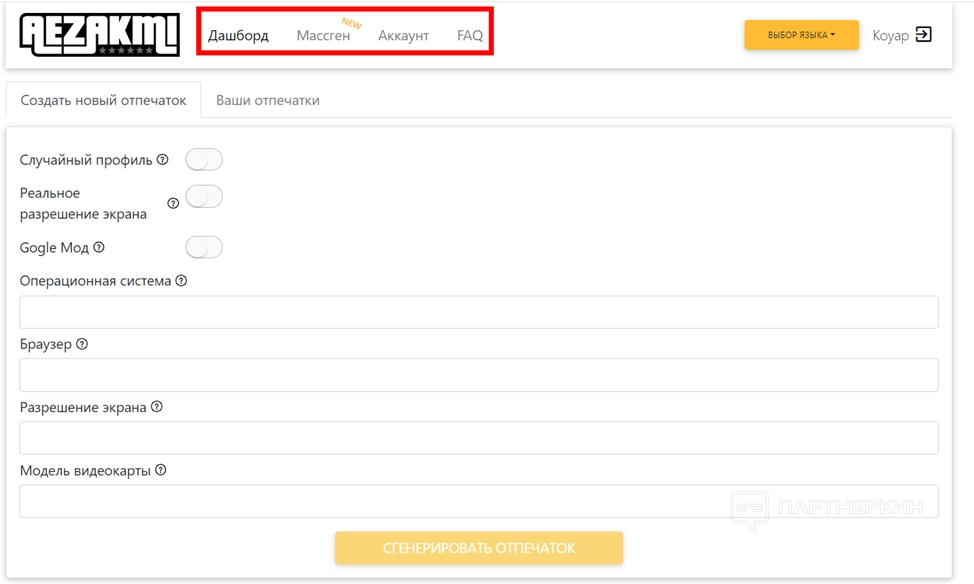Open the Браузер select field
This screenshot has height=584, width=974.
(479, 375)
